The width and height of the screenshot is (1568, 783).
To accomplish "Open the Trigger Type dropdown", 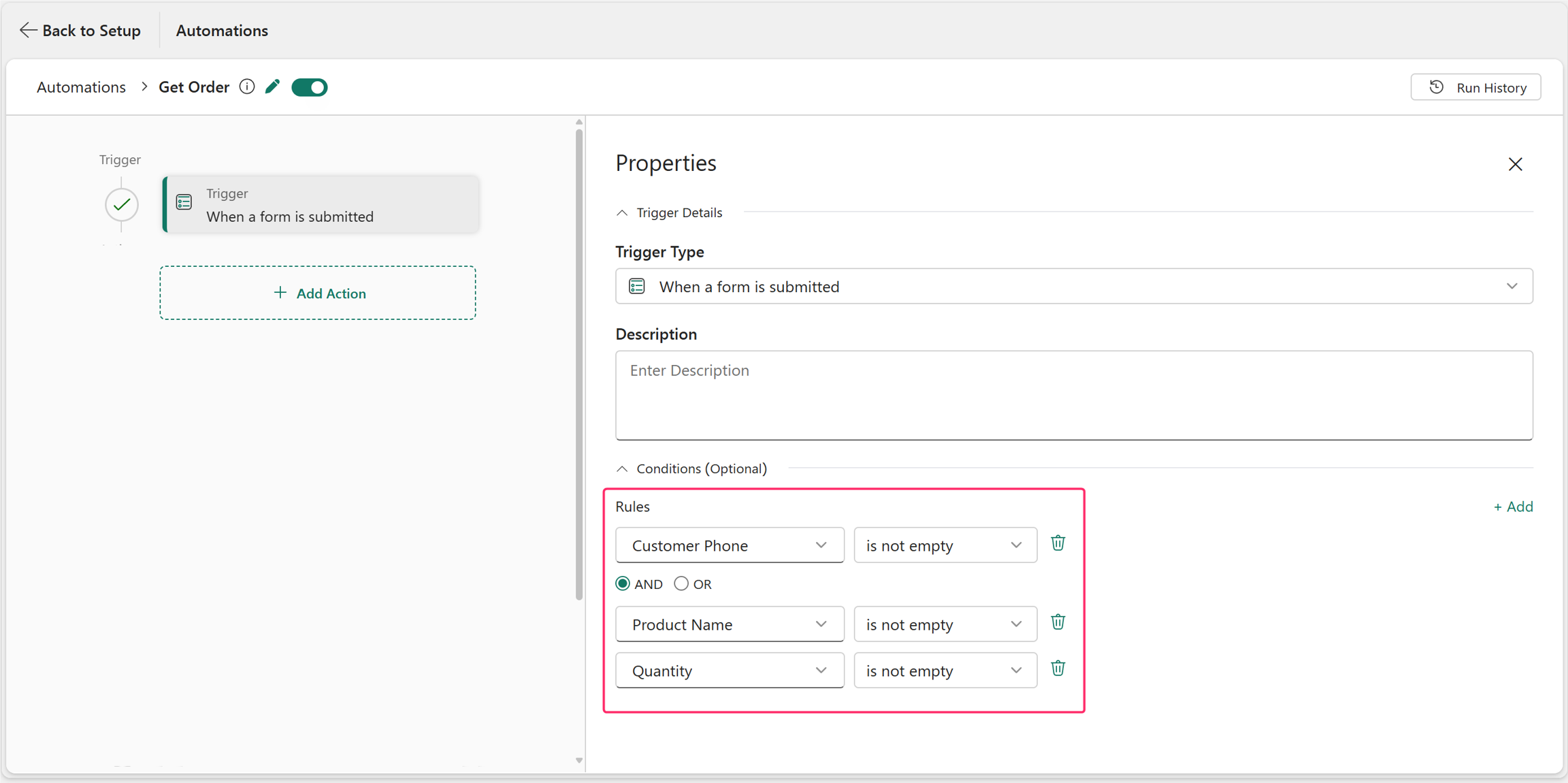I will click(x=1074, y=286).
